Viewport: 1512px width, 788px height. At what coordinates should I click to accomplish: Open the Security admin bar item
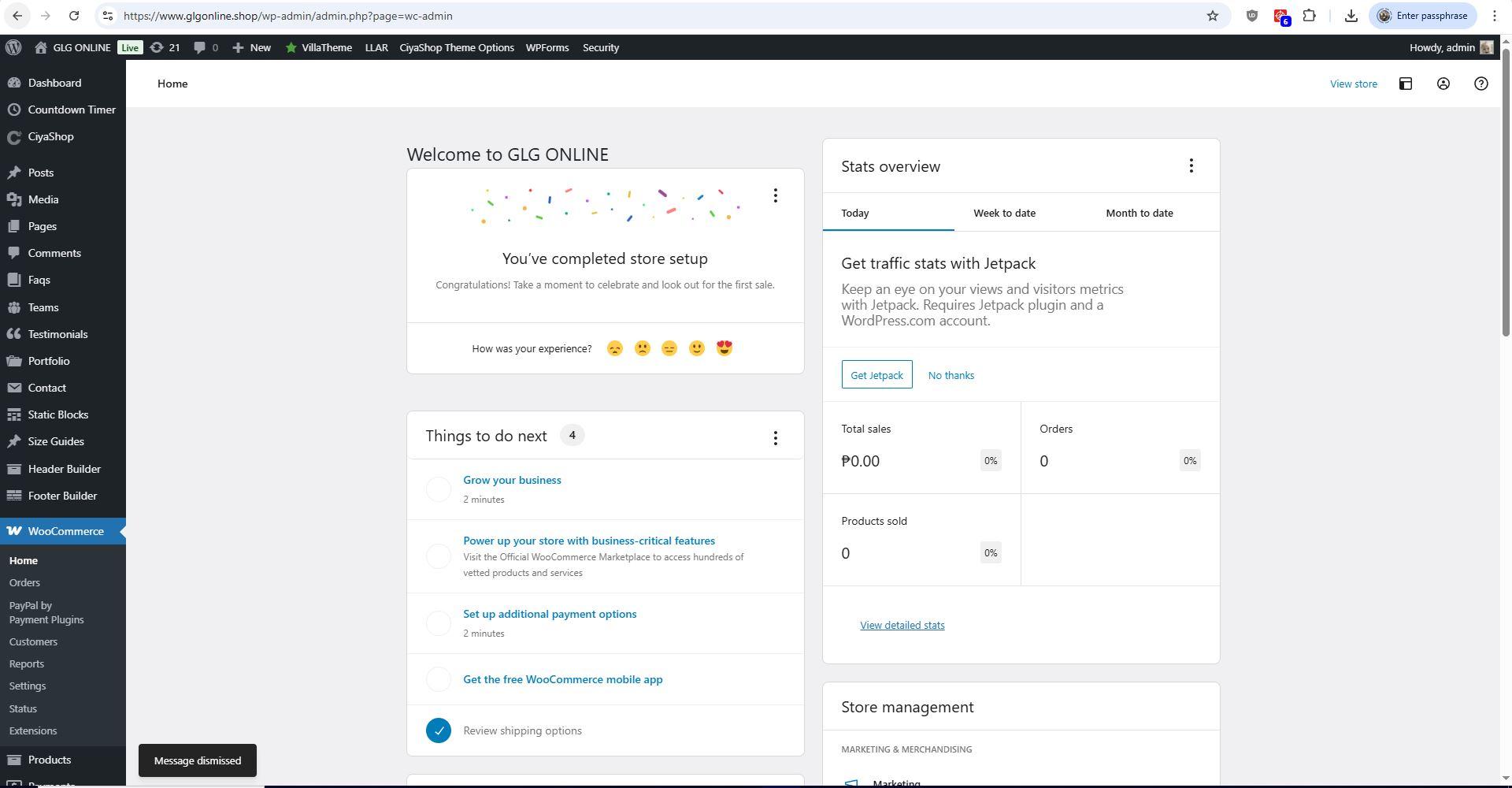pos(601,47)
